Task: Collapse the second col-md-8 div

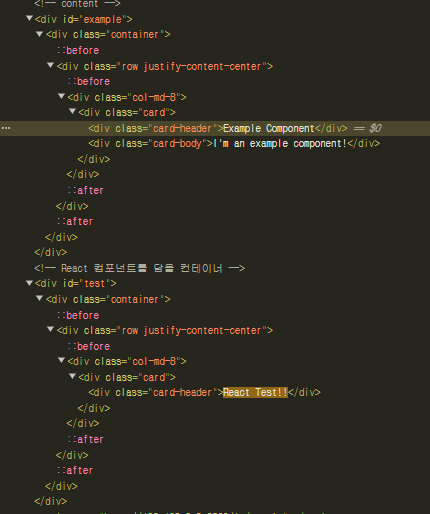Action: pyautogui.click(x=61, y=360)
